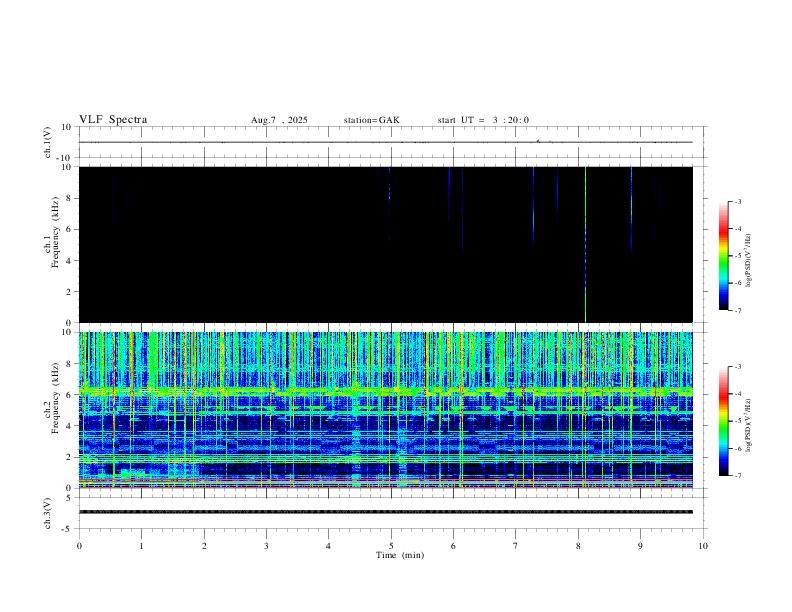Image resolution: width=792 pixels, height=612 pixels.
Task: Click time axis tick label '3'
Action: (266, 546)
